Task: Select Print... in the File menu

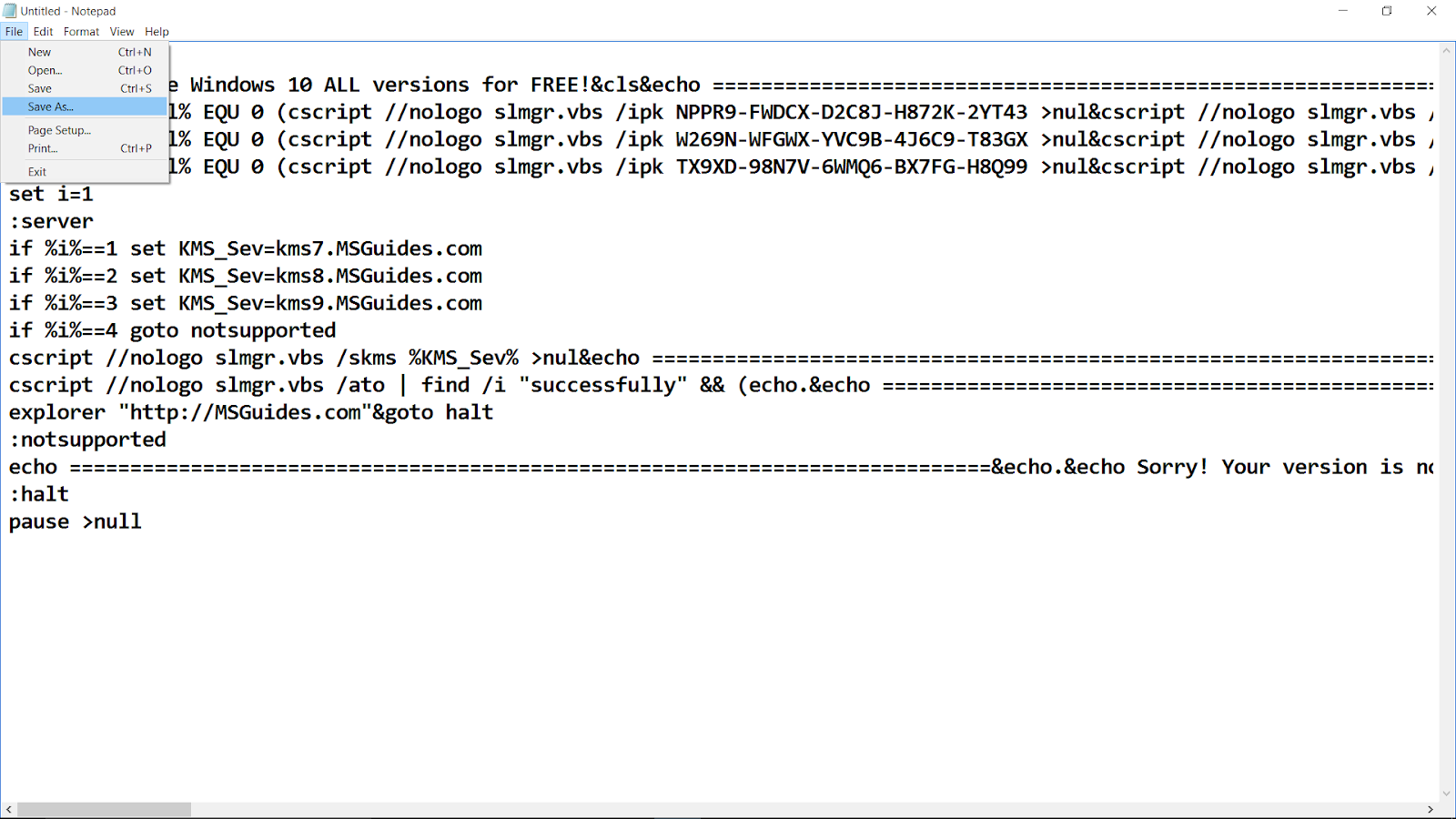Action: pyautogui.click(x=43, y=148)
